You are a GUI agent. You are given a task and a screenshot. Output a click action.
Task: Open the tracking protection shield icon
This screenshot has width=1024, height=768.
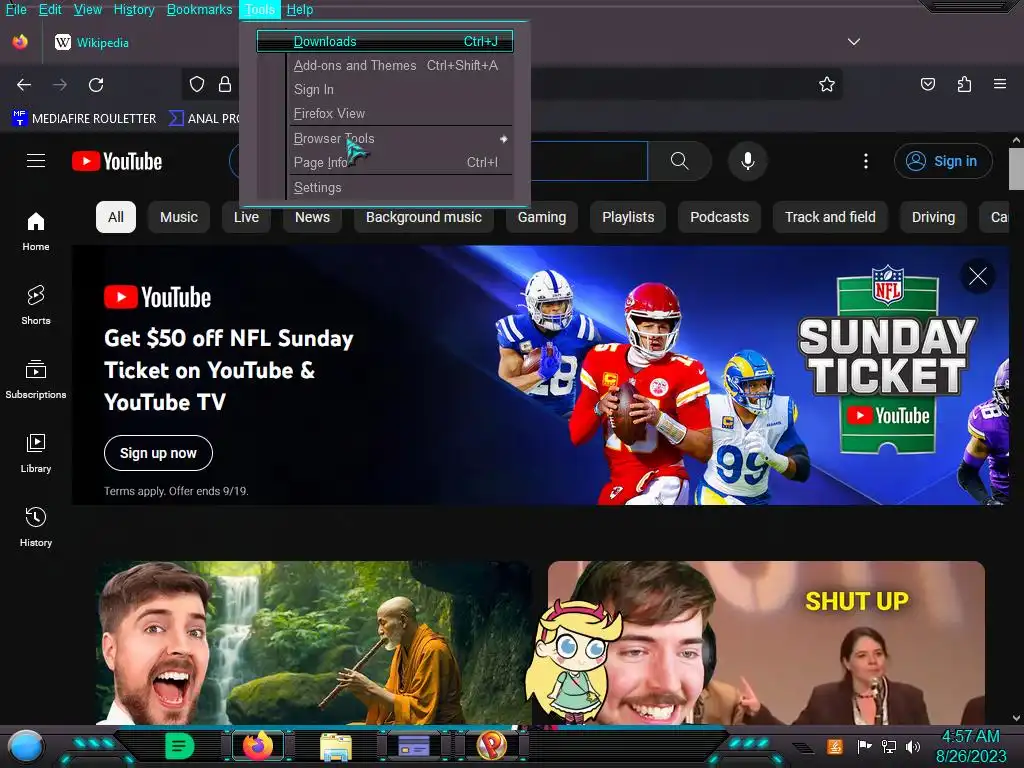[197, 84]
